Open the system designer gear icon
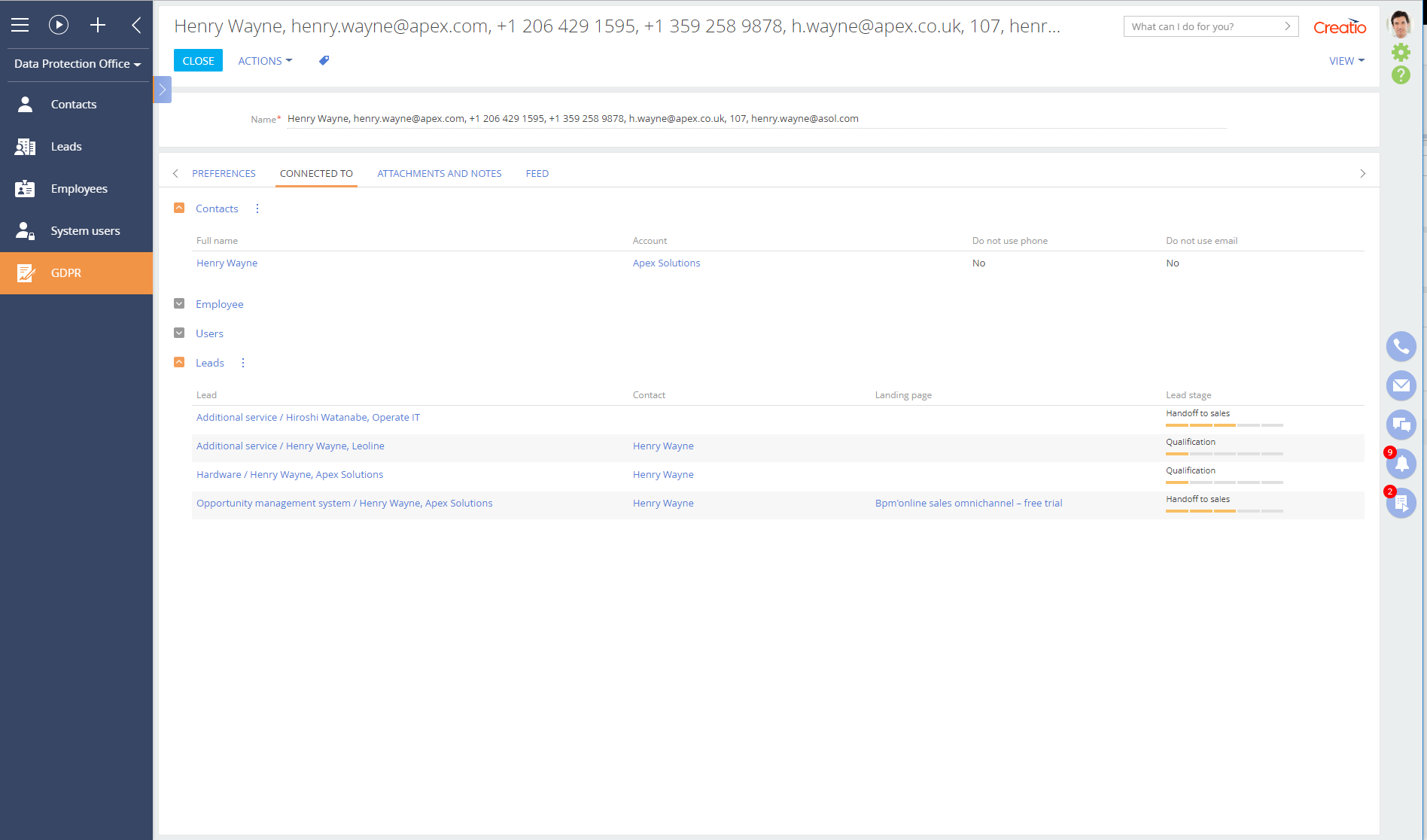Image resolution: width=1427 pixels, height=840 pixels. pyautogui.click(x=1401, y=52)
